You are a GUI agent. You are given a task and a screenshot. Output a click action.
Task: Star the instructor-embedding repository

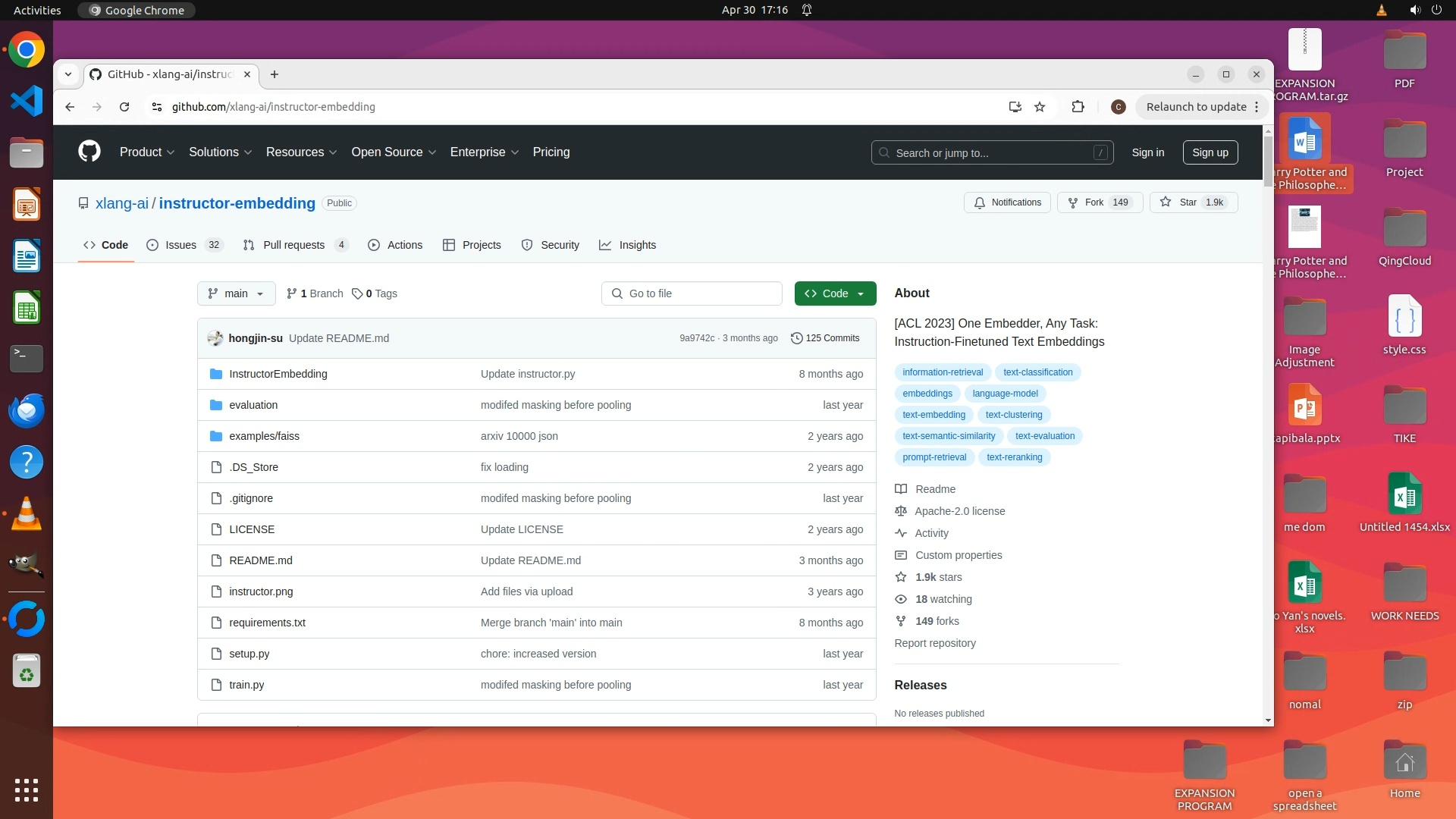(x=1193, y=202)
